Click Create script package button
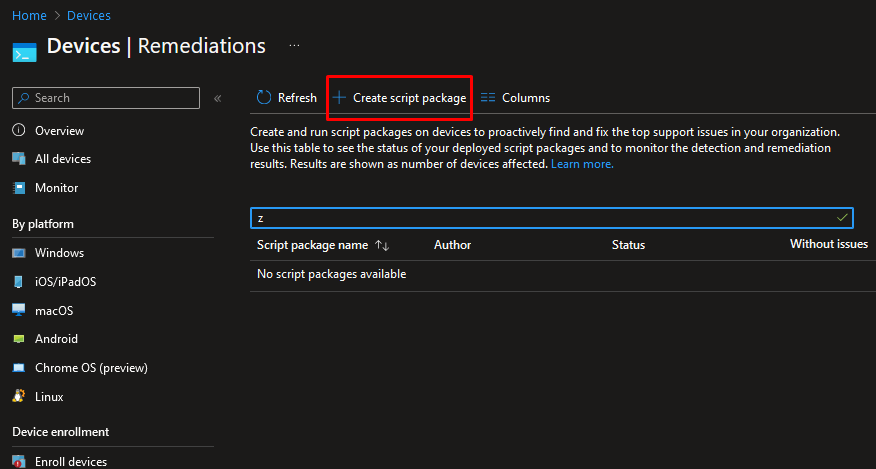The width and height of the screenshot is (876, 469). [x=399, y=98]
